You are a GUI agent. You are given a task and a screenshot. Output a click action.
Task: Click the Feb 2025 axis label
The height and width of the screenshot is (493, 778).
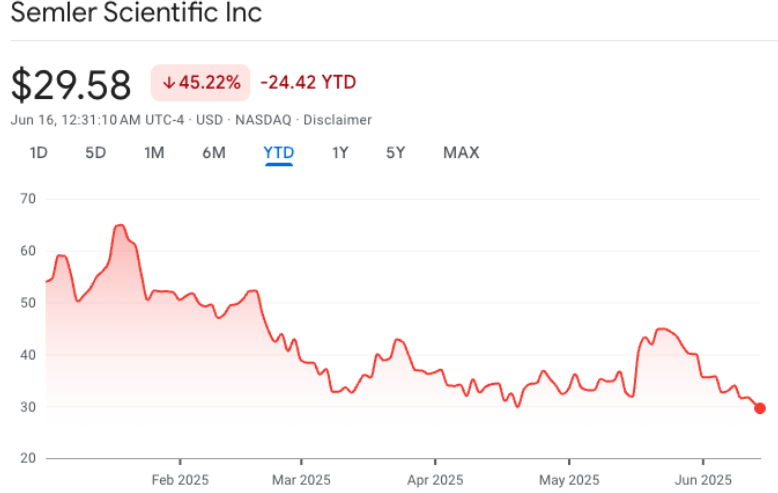[180, 480]
